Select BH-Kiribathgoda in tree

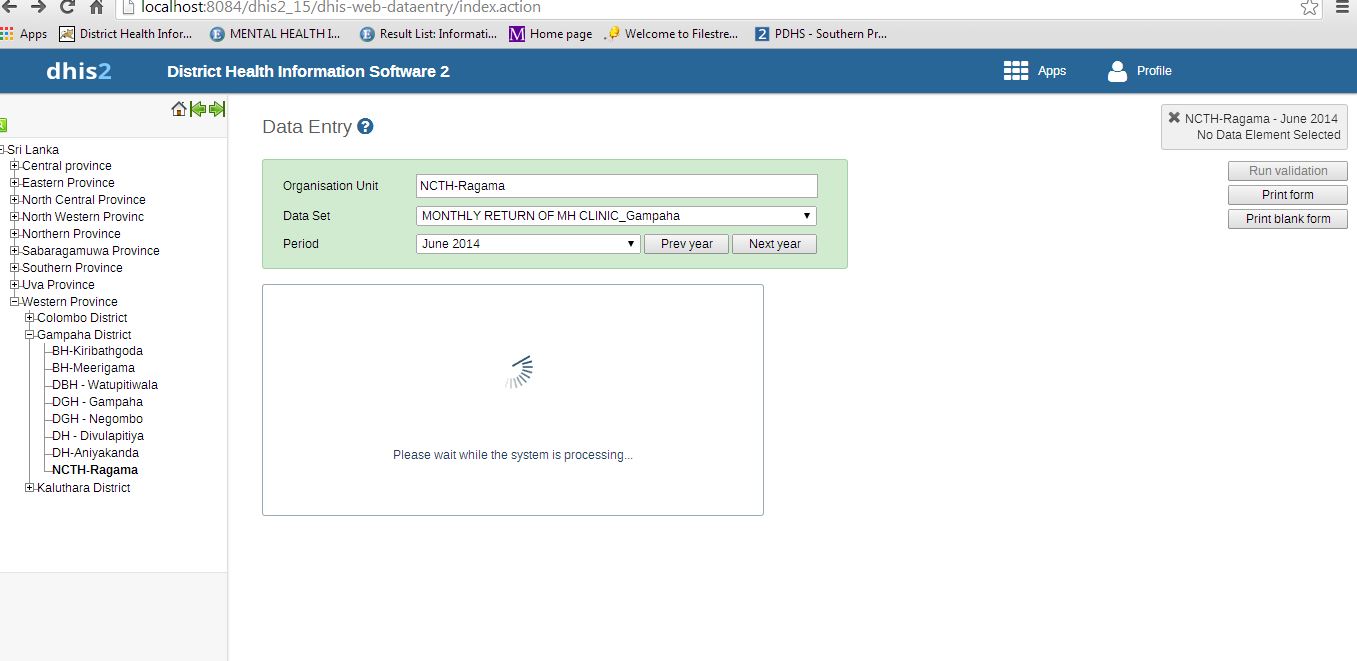click(97, 351)
